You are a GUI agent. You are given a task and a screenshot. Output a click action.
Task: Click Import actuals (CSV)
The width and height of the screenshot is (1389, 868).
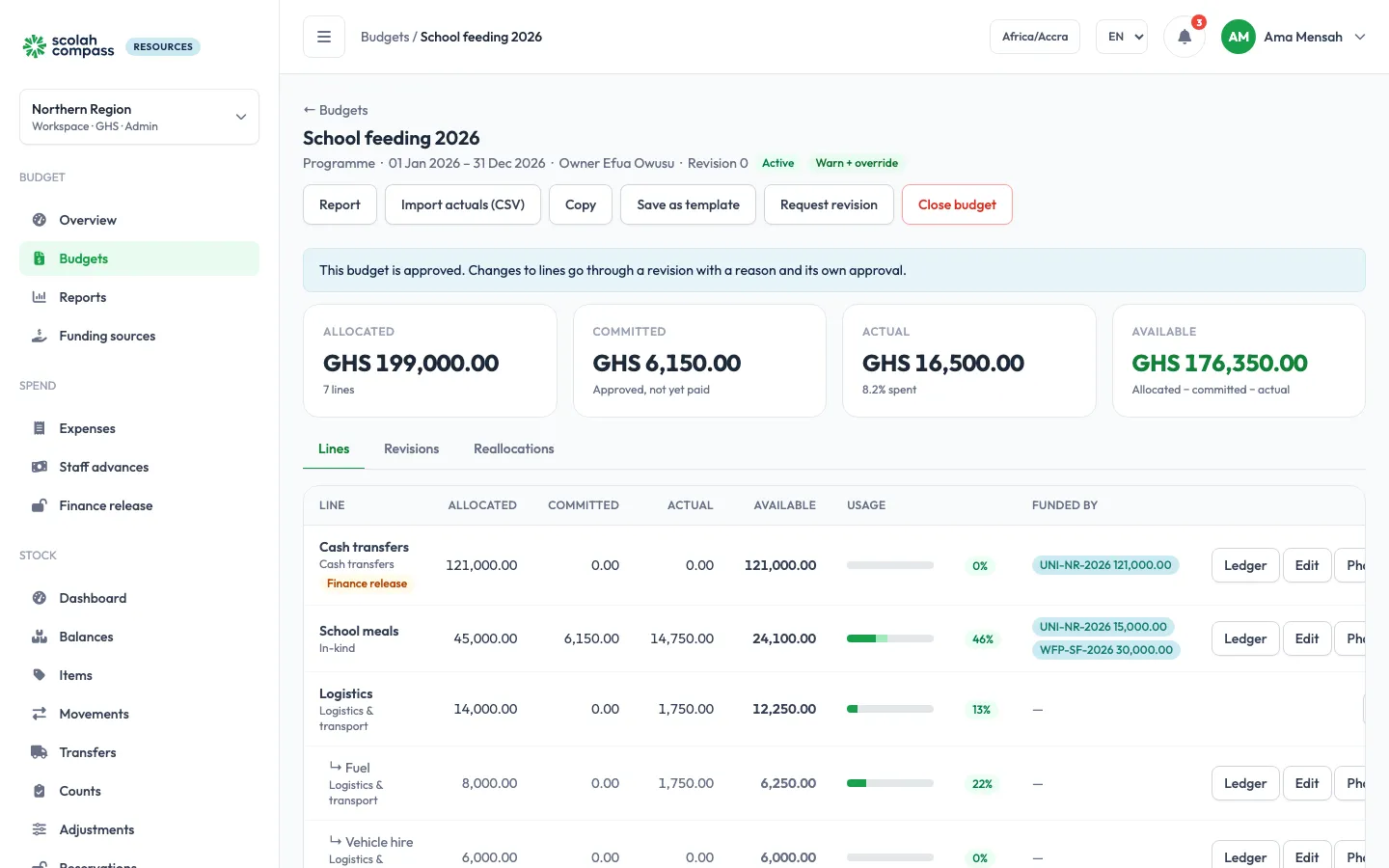point(463,204)
